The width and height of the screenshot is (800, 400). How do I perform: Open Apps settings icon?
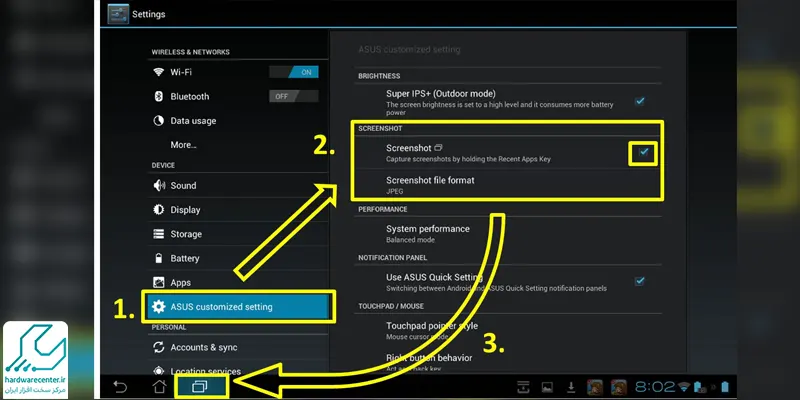click(x=159, y=282)
